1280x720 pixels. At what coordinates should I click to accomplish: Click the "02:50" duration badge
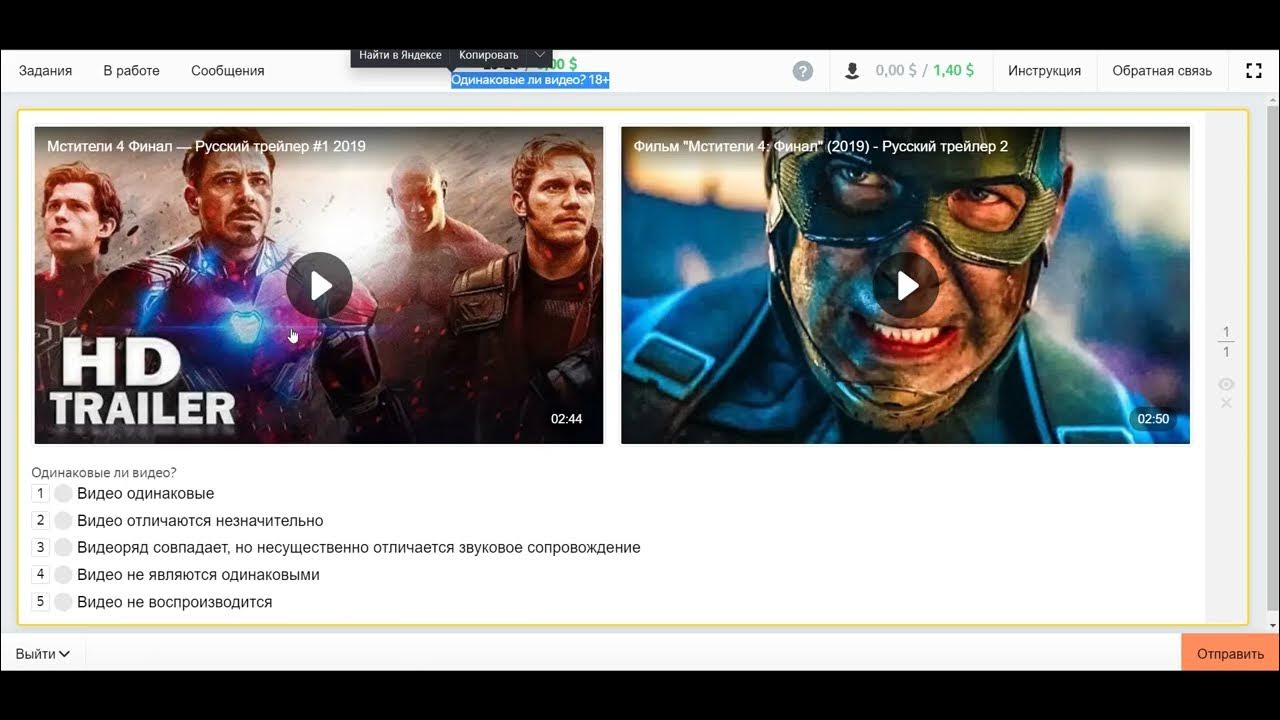(x=1153, y=419)
